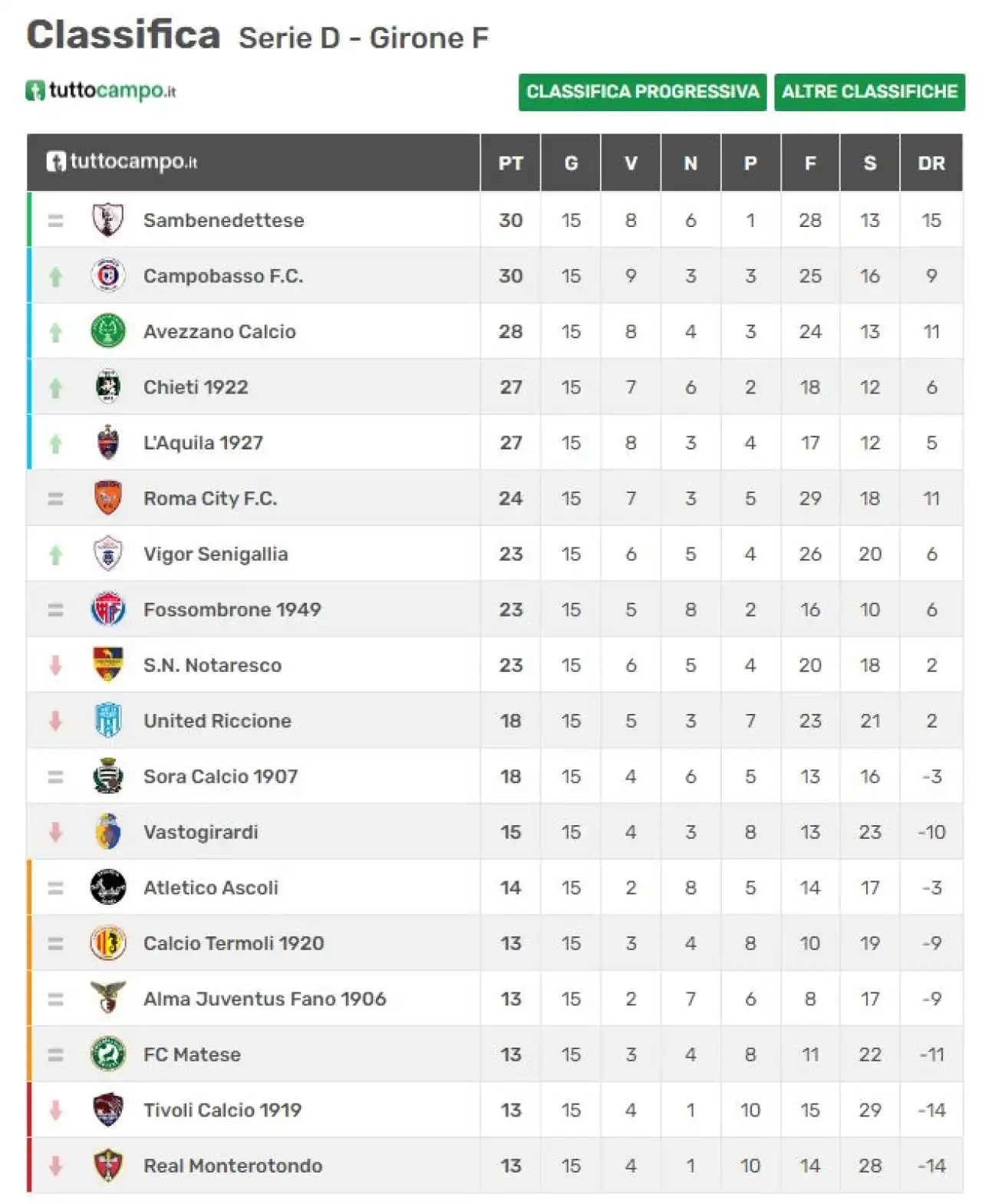The height and width of the screenshot is (1204, 982).
Task: Click the Sambenedettese team crest
Action: click(x=108, y=220)
